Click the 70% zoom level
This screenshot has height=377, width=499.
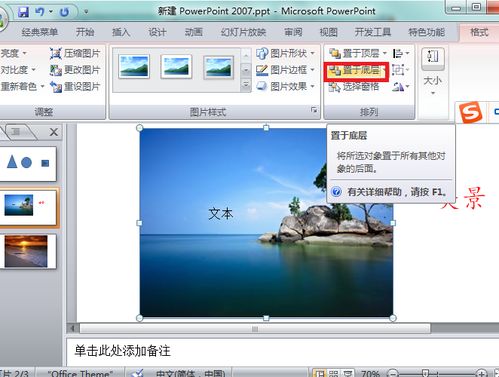click(370, 373)
